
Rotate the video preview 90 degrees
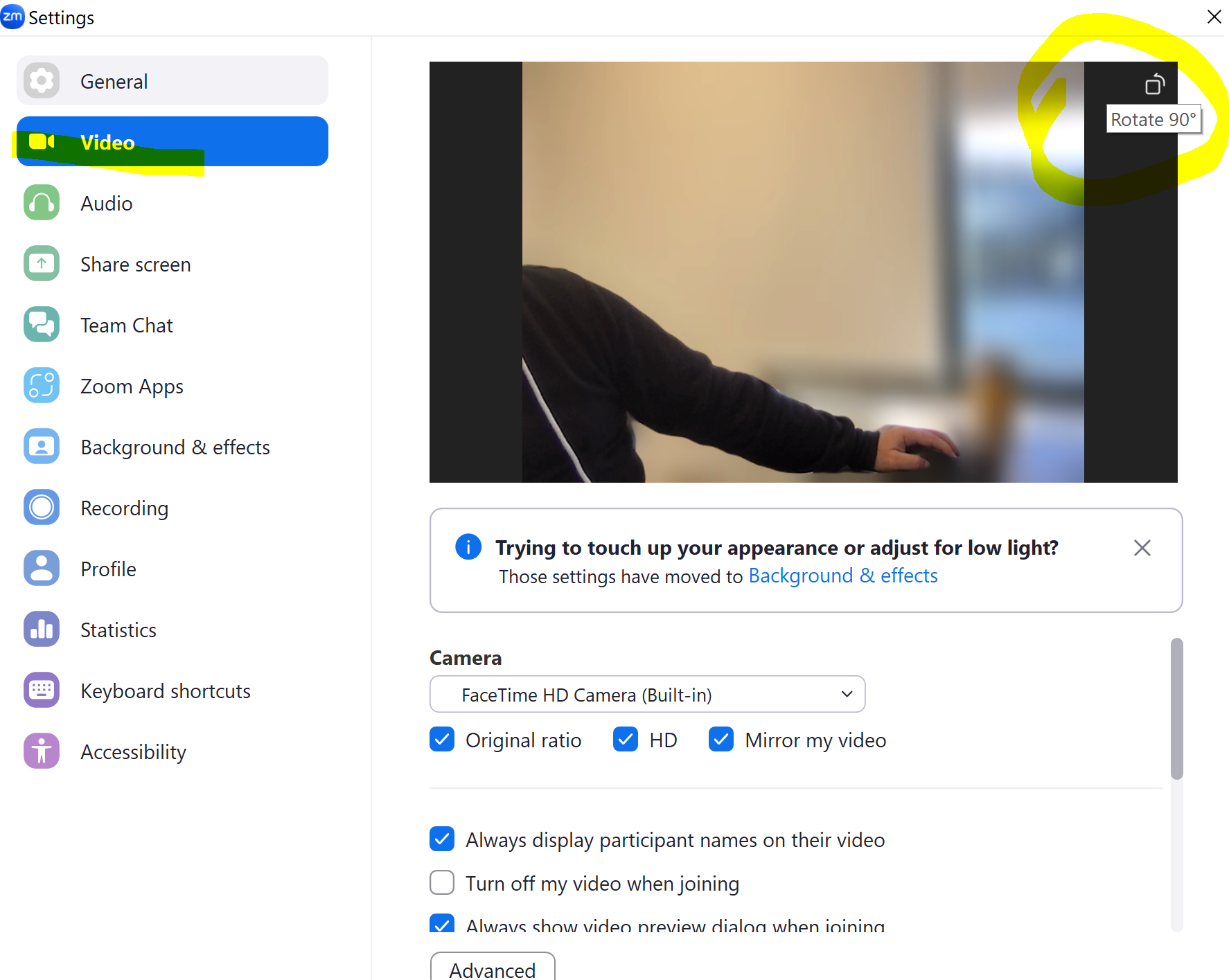[x=1154, y=84]
